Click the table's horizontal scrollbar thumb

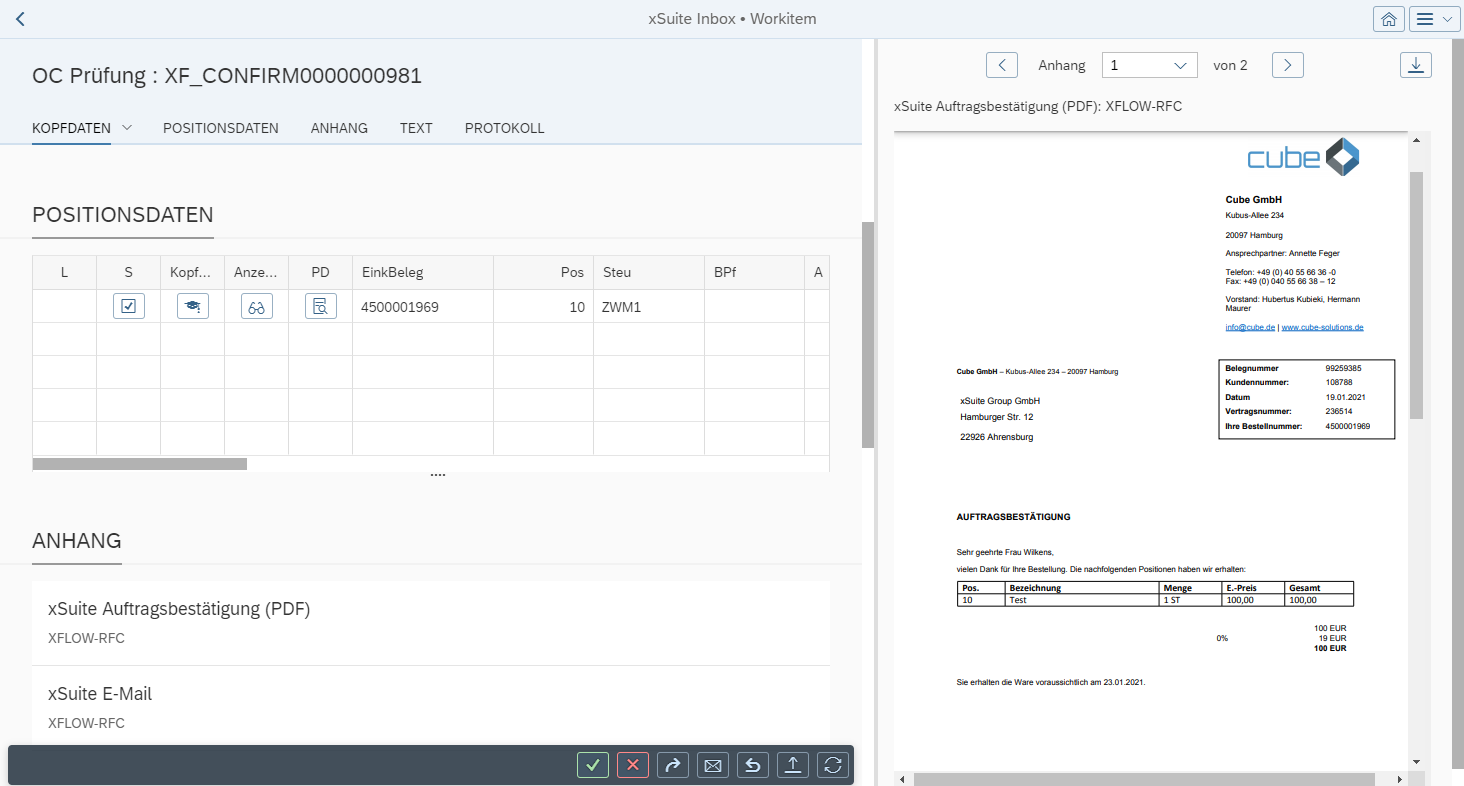coord(140,464)
